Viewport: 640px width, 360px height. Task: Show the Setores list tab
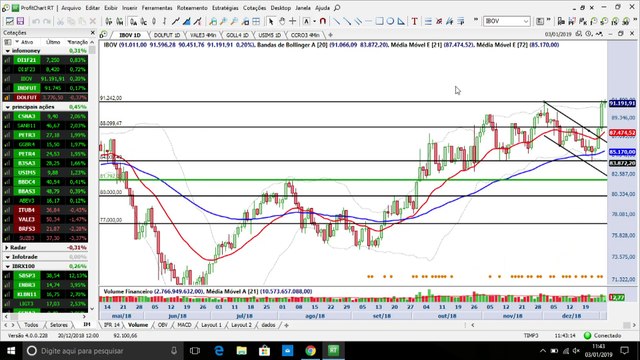coord(59,325)
